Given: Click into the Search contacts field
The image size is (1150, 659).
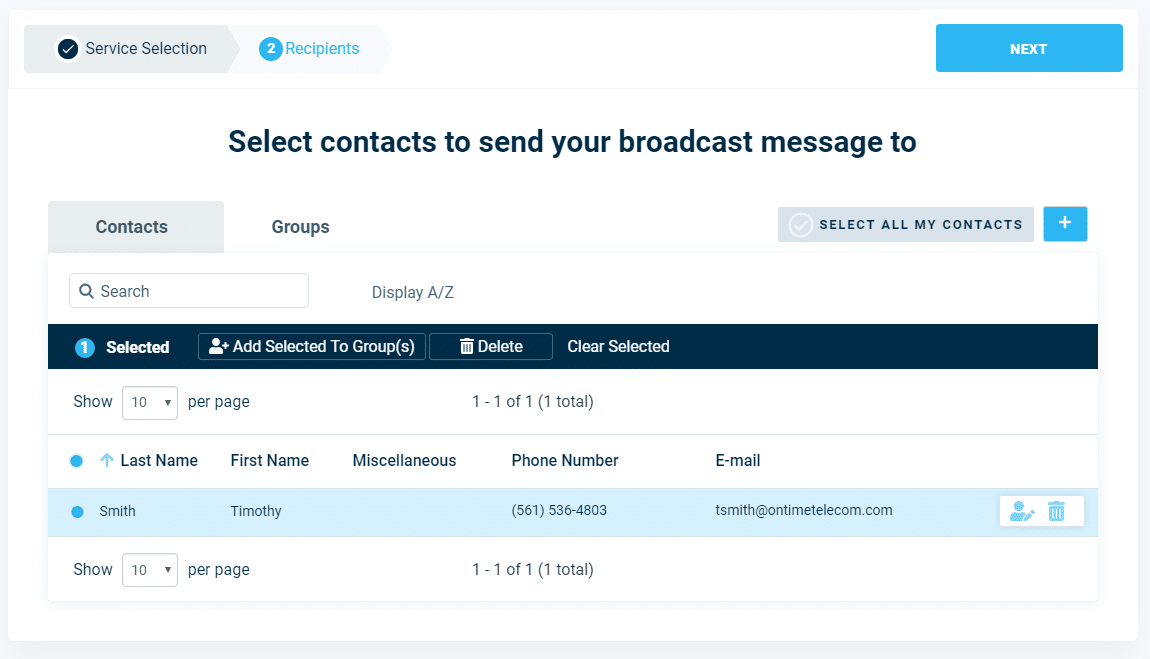Looking at the screenshot, I should [x=188, y=291].
